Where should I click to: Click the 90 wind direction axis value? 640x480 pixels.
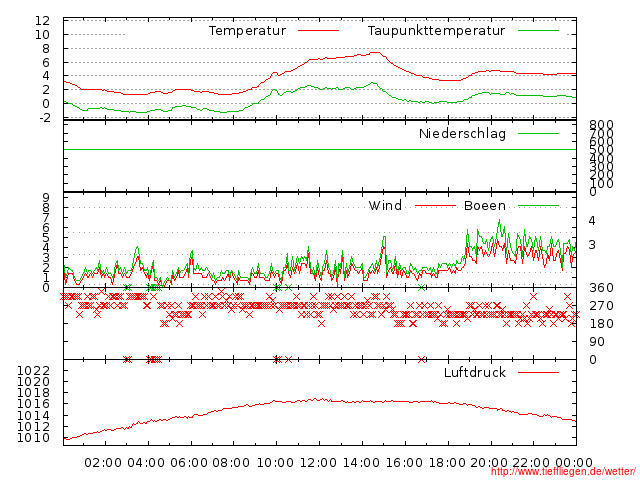(x=597, y=342)
